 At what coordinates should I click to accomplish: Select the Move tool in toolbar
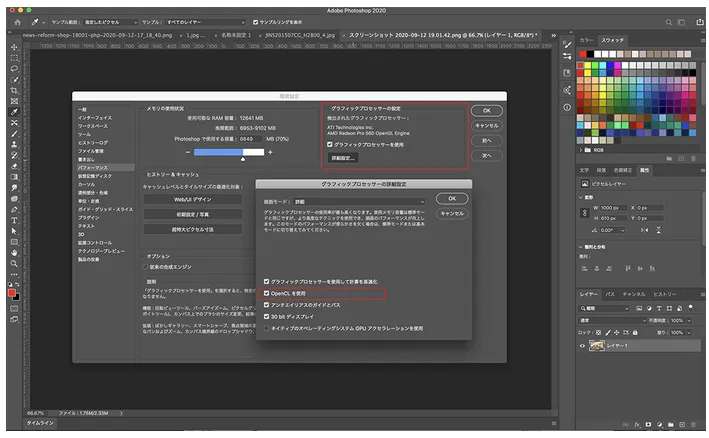pos(14,47)
